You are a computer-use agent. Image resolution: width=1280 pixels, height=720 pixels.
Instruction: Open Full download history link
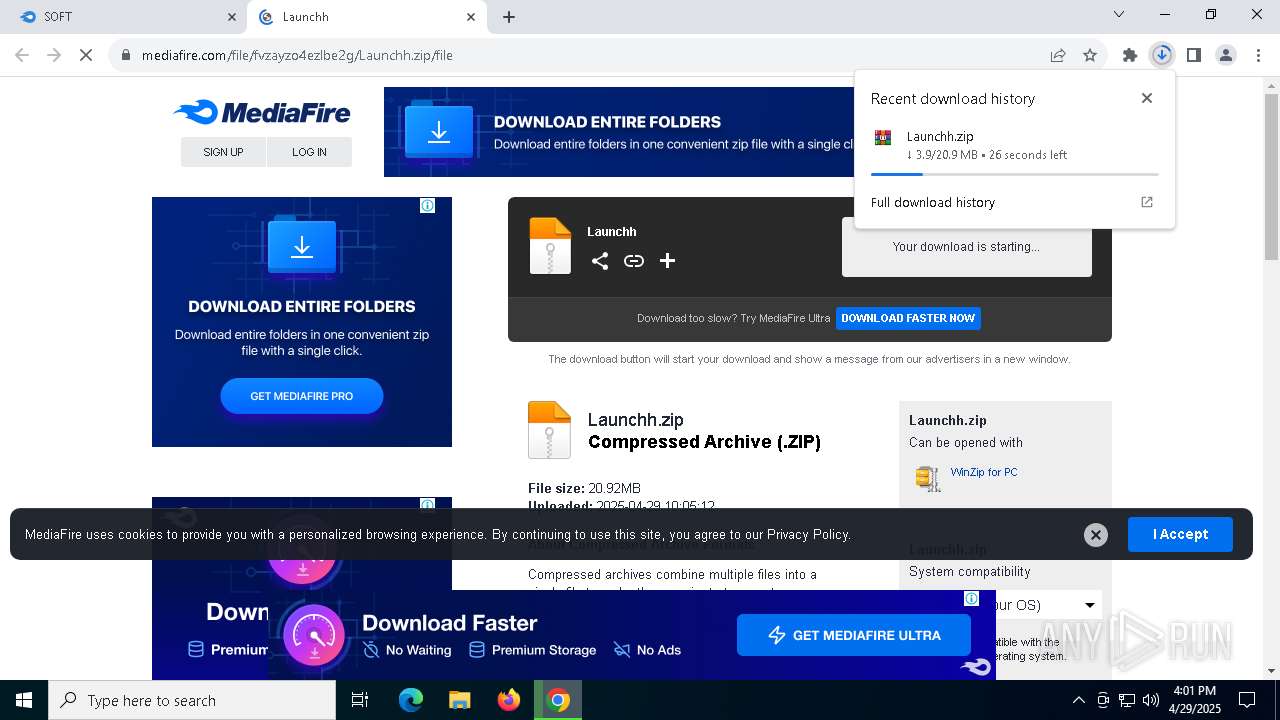(933, 202)
